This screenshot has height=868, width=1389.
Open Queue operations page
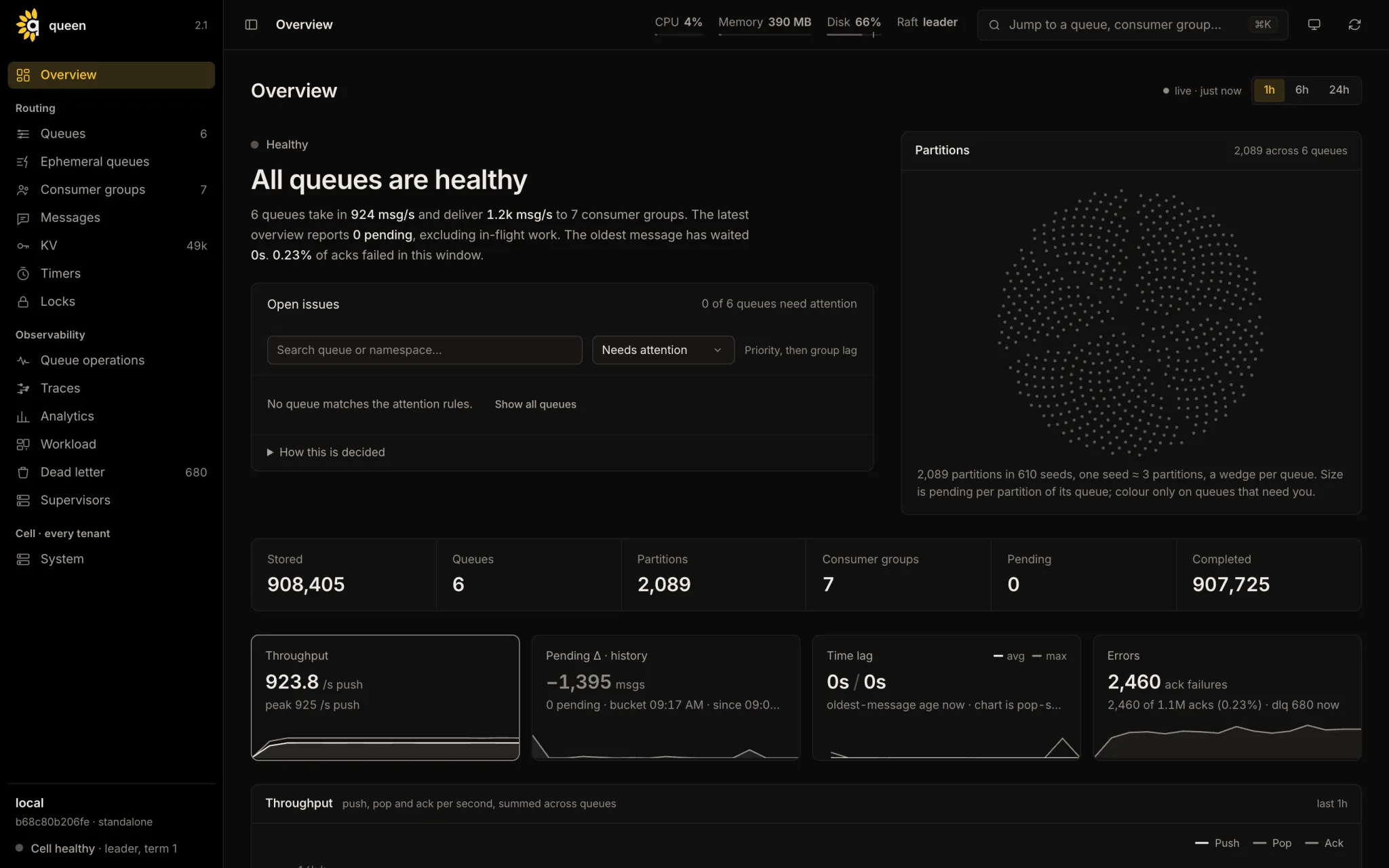111,360
